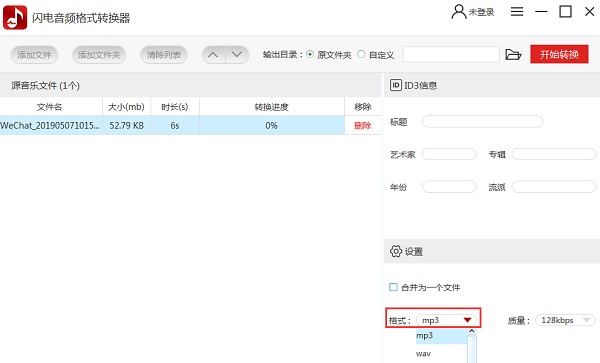Image resolution: width=600 pixels, height=363 pixels.
Task: Click the 大小(mb) column header
Action: click(126, 107)
